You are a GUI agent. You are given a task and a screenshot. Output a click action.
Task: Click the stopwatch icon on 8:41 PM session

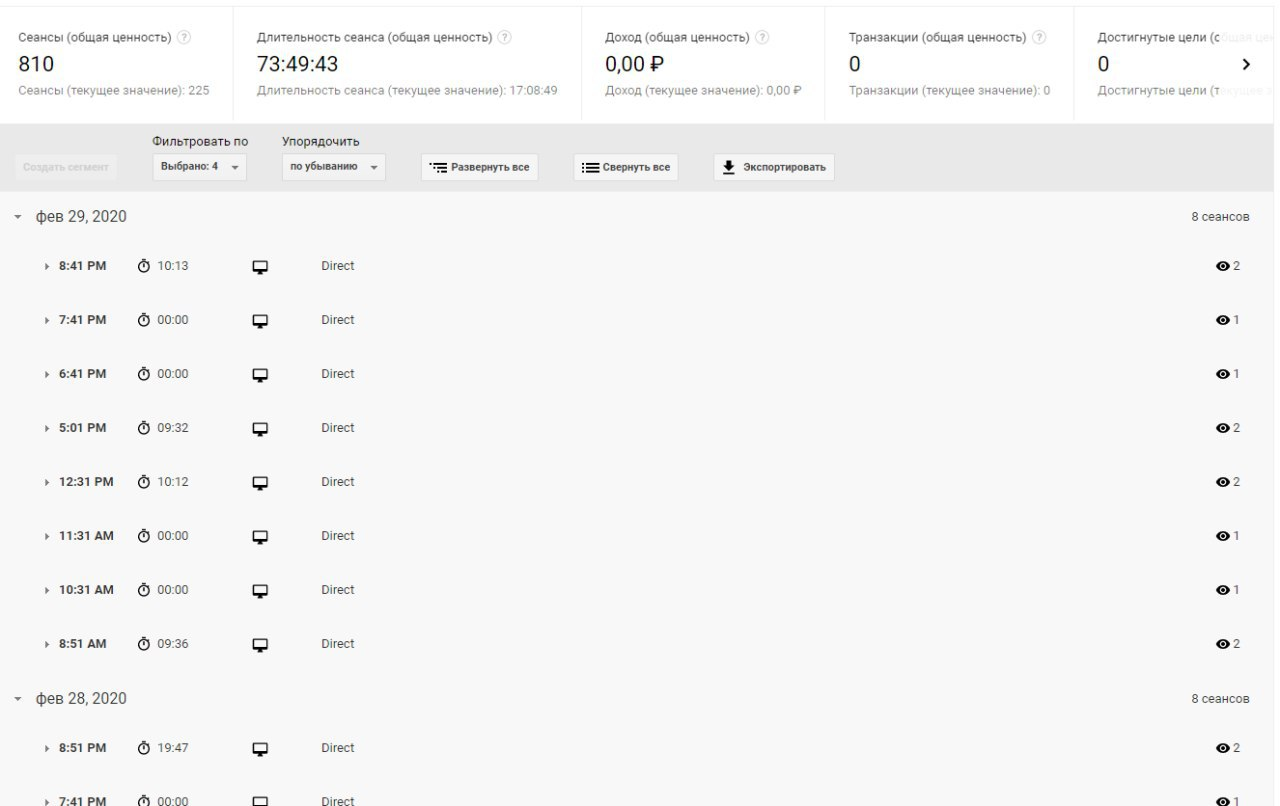[x=144, y=266]
